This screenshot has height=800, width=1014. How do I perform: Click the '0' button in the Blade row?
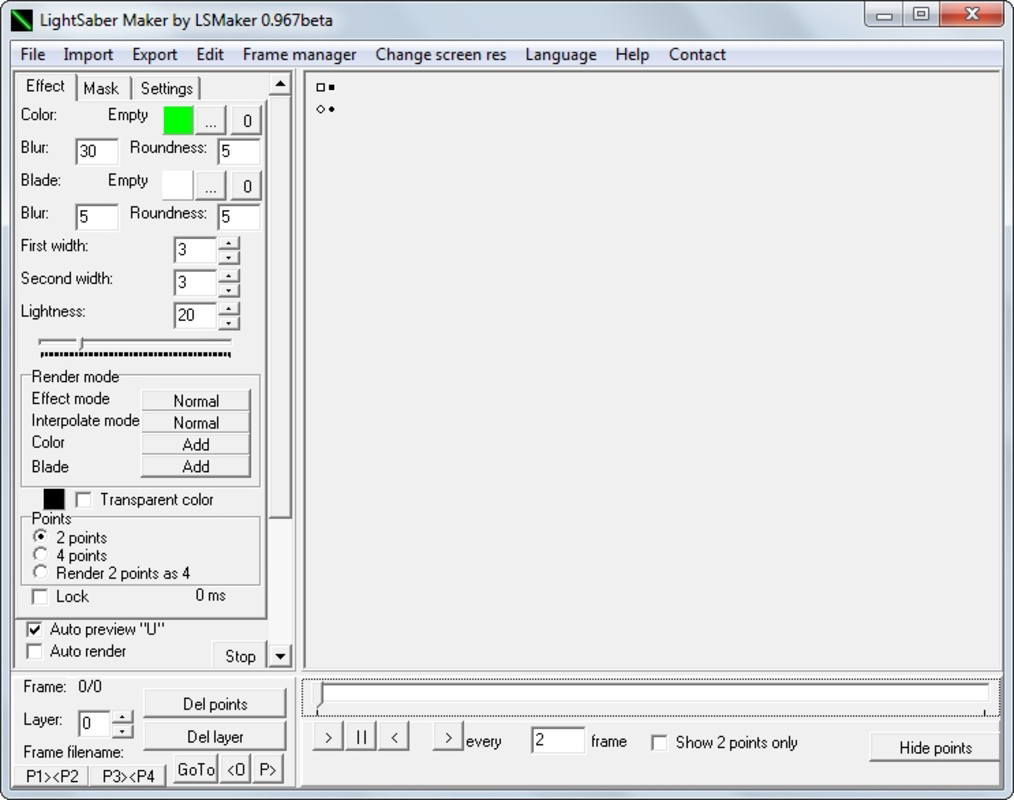[x=247, y=186]
